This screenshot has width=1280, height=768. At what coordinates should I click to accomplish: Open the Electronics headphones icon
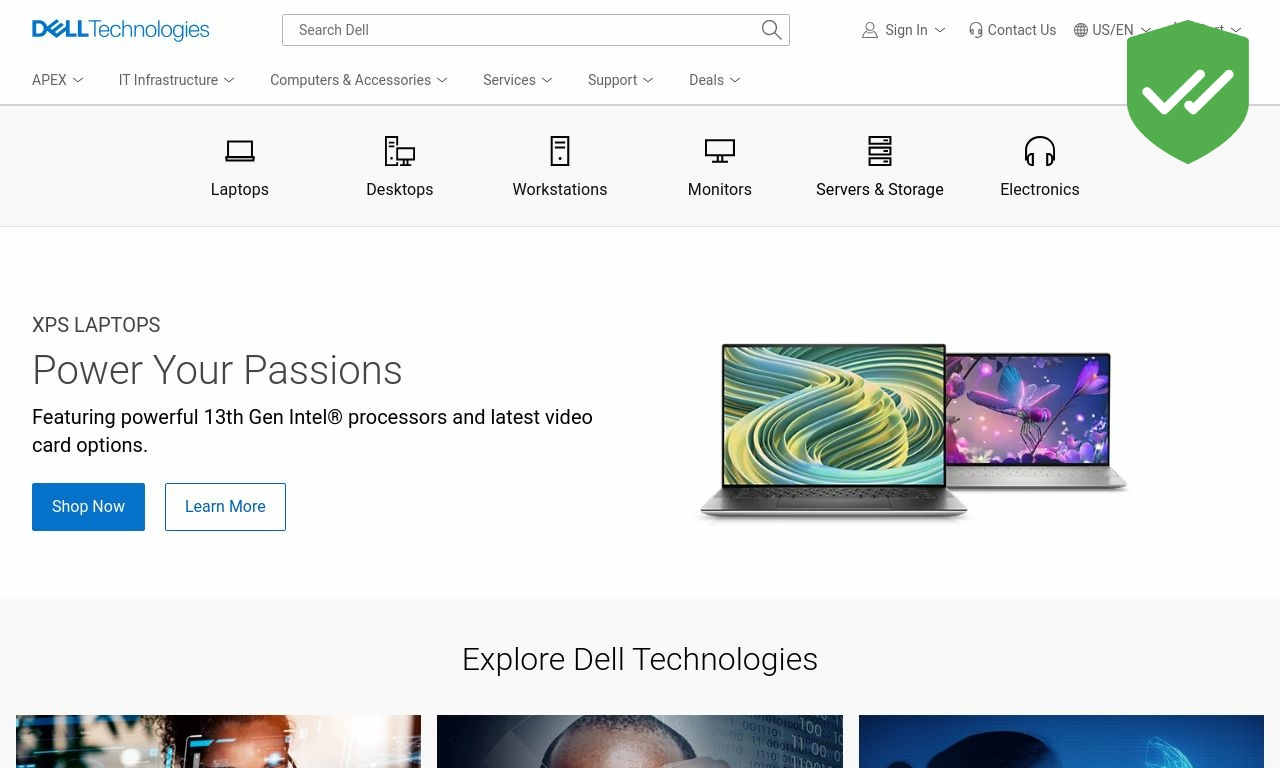tap(1040, 151)
